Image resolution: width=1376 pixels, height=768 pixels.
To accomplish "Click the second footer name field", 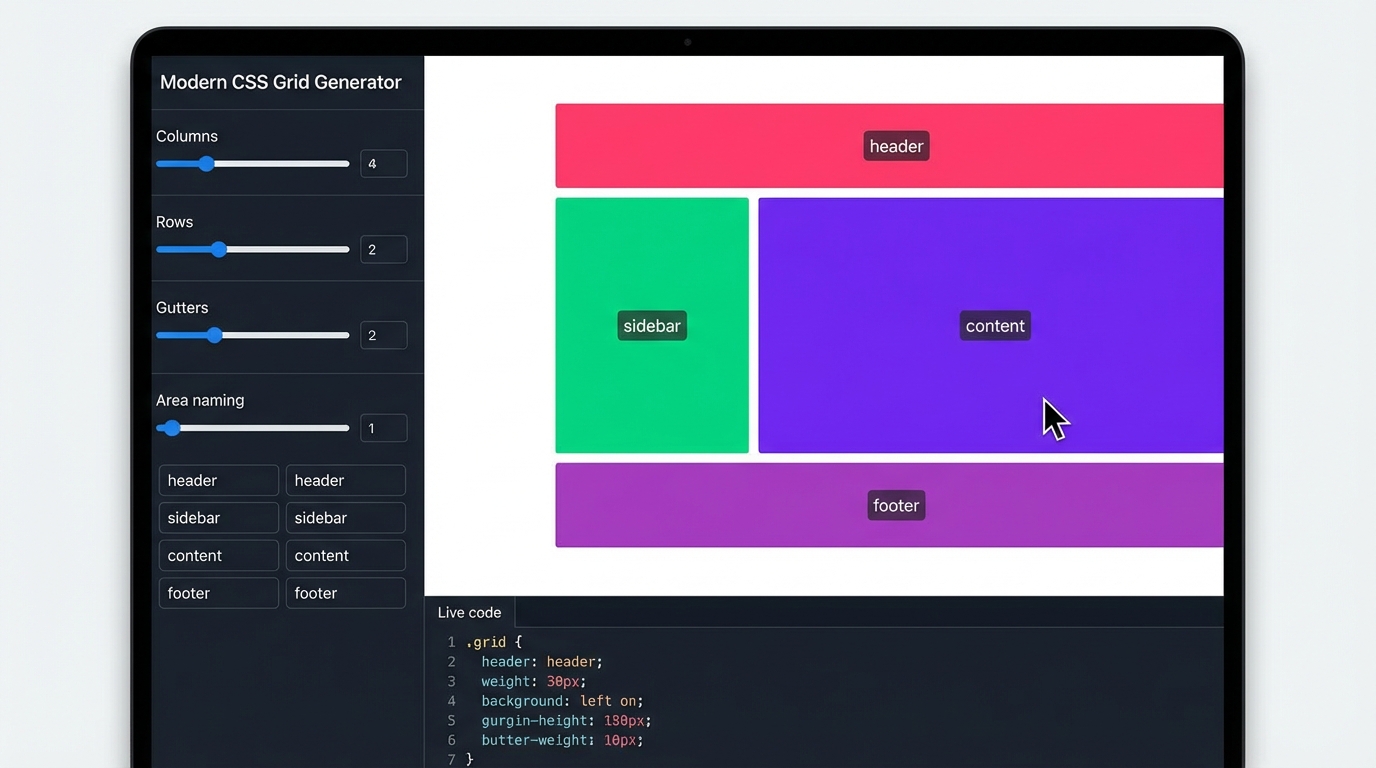I will tap(345, 592).
